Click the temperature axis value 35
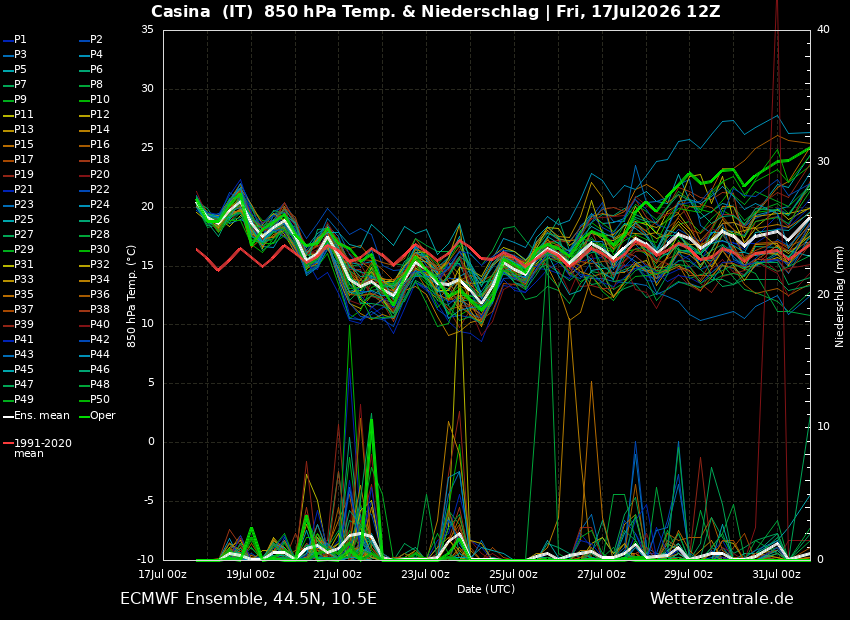The width and height of the screenshot is (850, 620). pyautogui.click(x=147, y=29)
